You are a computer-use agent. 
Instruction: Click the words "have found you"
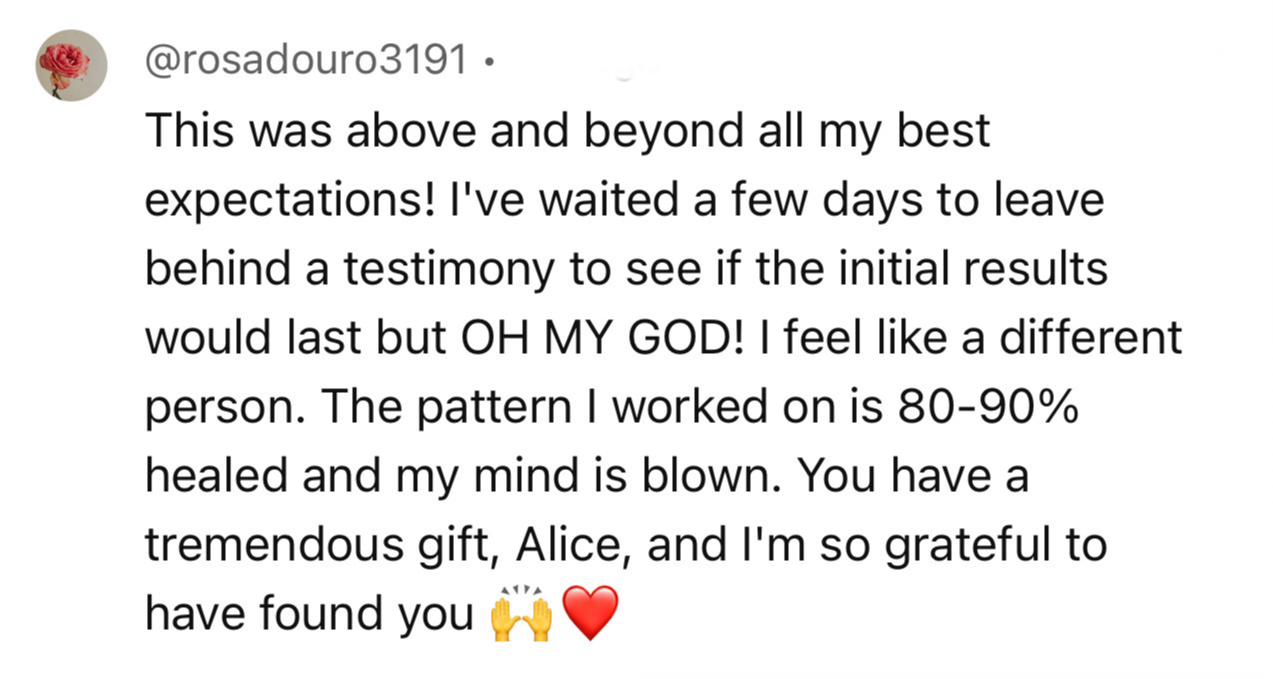[x=309, y=616]
